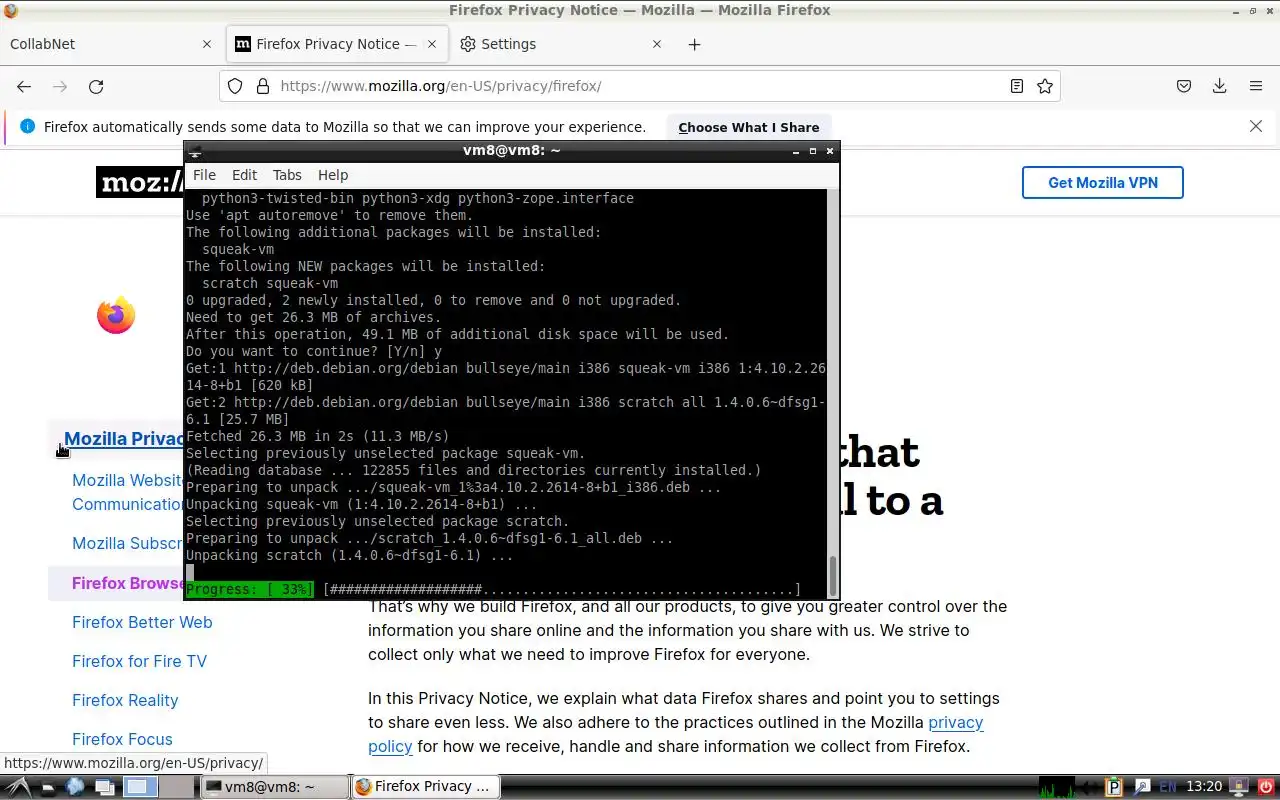
Task: Click the terminal apt progress bar
Action: [x=494, y=590]
